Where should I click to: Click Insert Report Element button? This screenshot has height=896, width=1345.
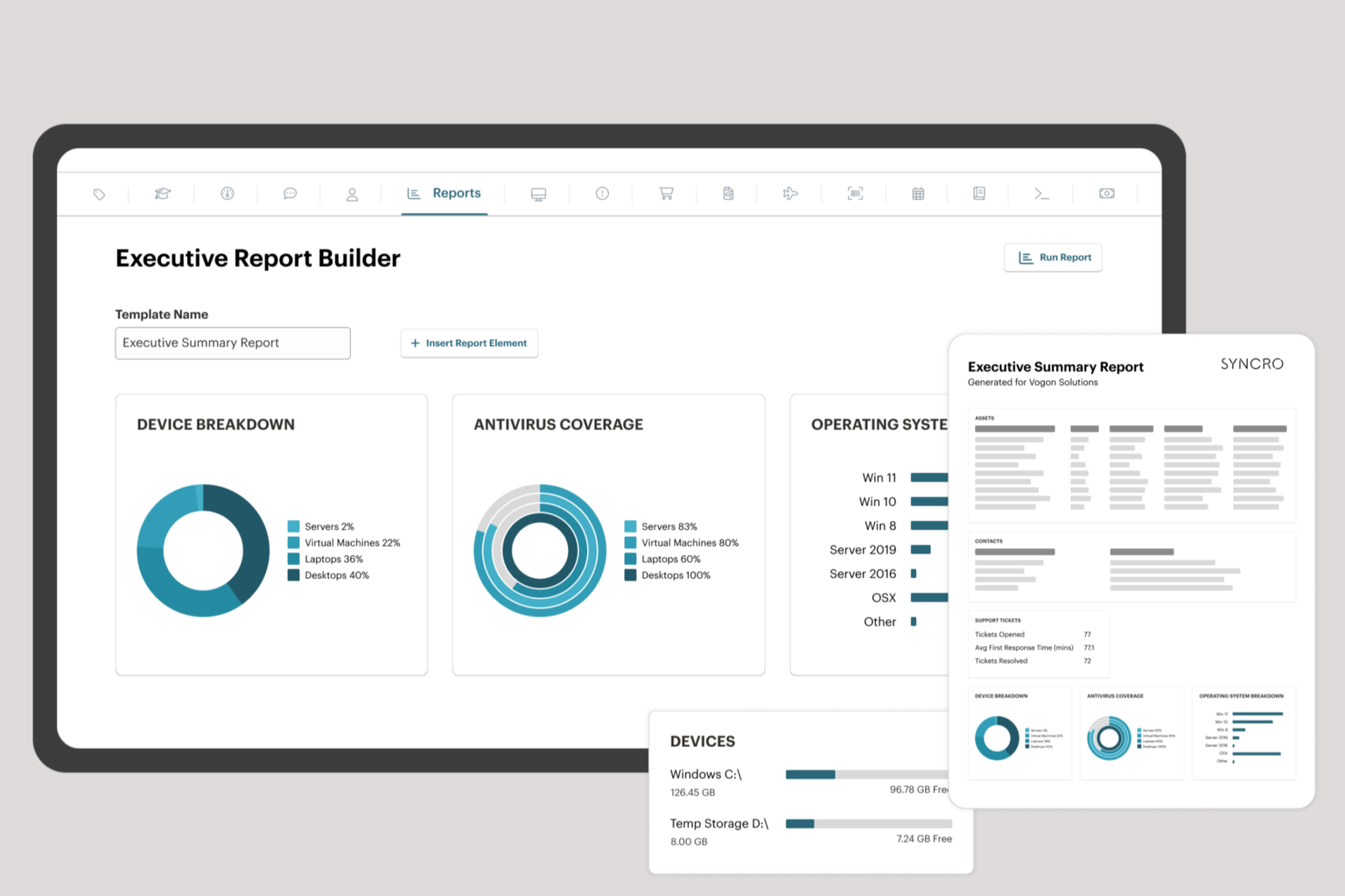[x=469, y=343]
